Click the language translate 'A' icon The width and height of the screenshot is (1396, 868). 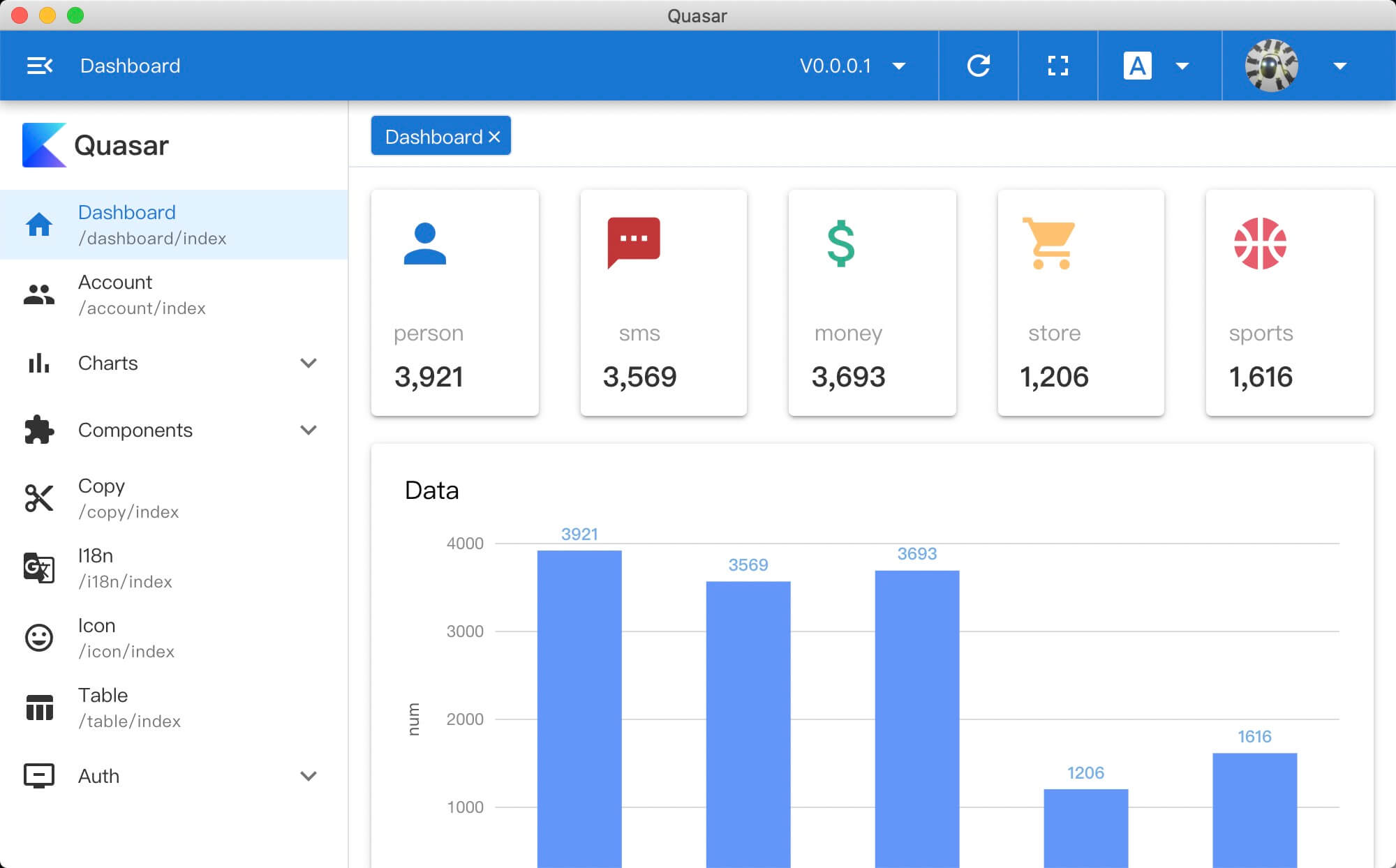coord(1137,66)
